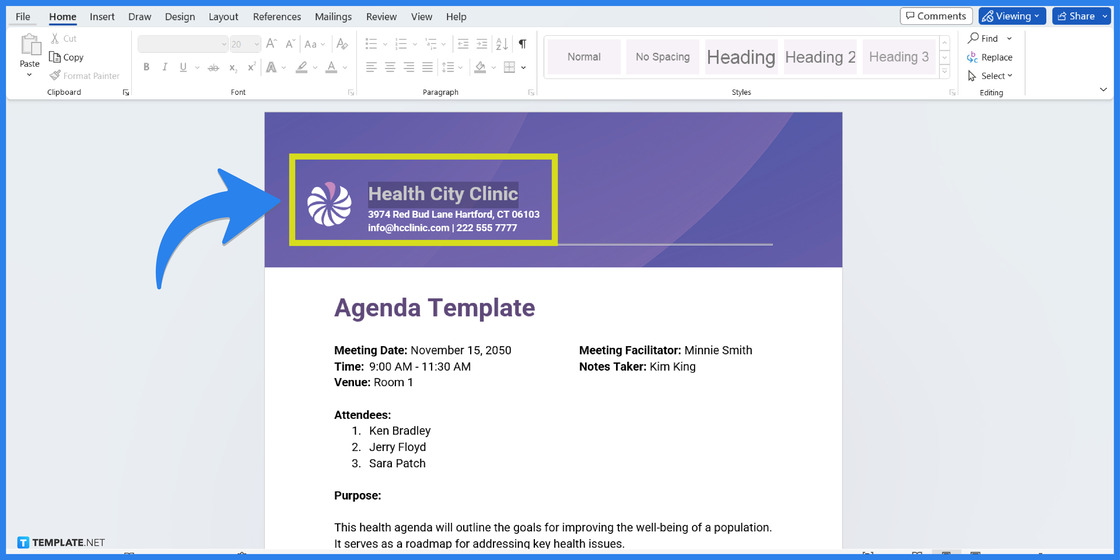
Task: Apply superscript formatting
Action: click(x=251, y=68)
